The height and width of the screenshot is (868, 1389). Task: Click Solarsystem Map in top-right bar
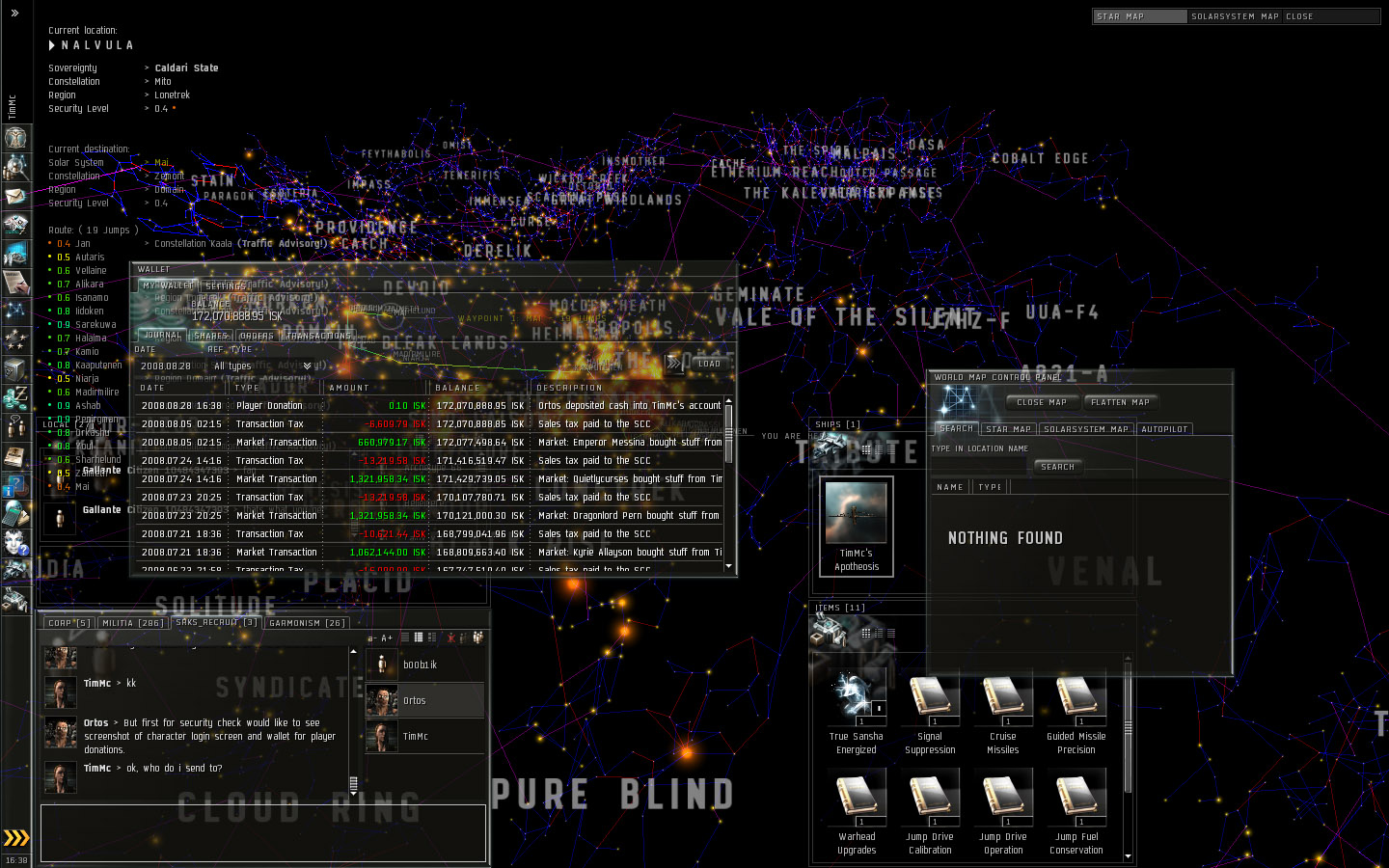click(x=1235, y=16)
